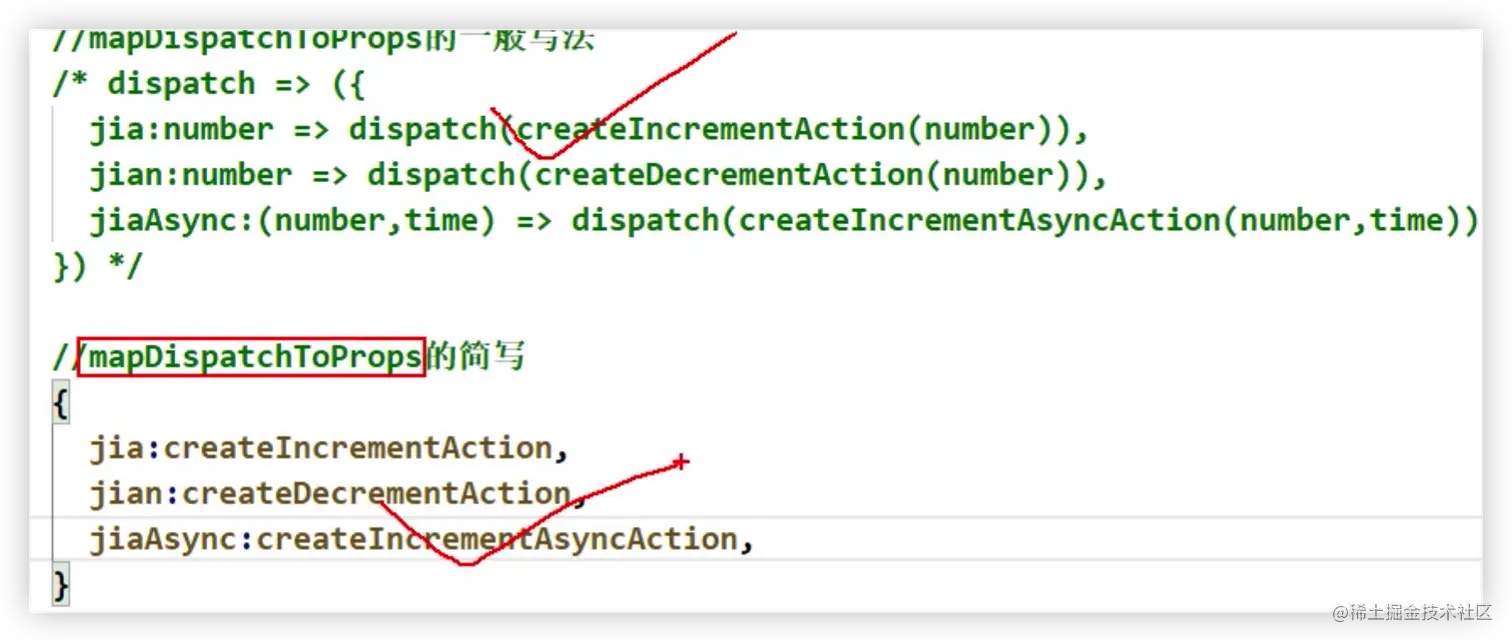Click the comment end '}) */'

pos(98,267)
